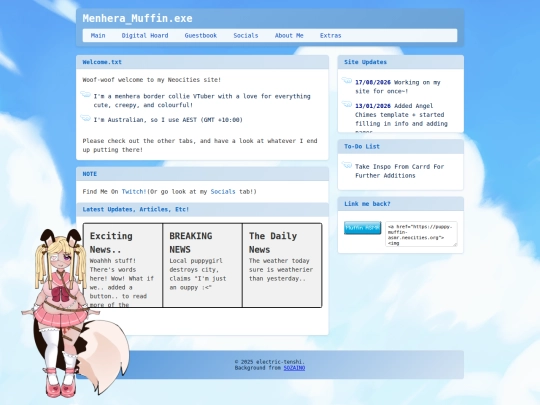The height and width of the screenshot is (405, 540).
Task: Click the bullet icon beside menhera border collie line
Action: (x=85, y=94)
